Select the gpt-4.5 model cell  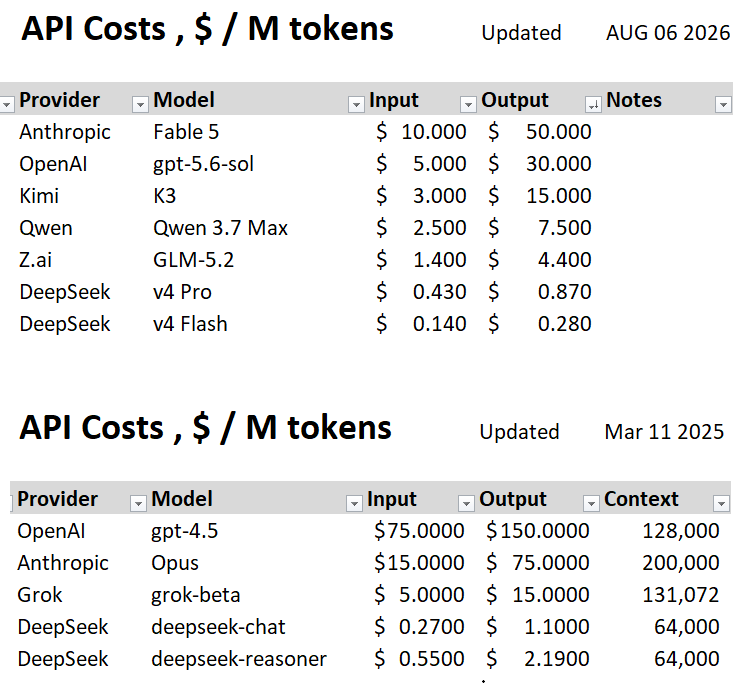pyautogui.click(x=184, y=531)
